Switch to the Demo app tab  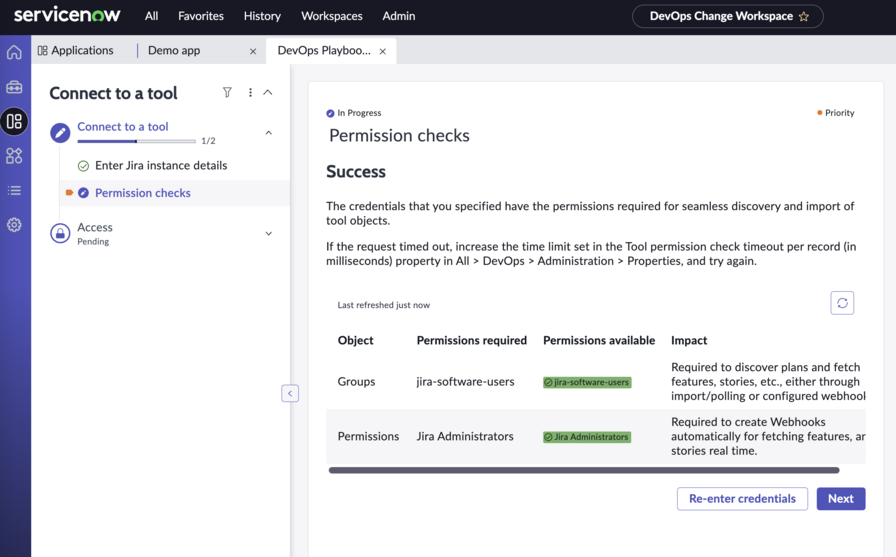pos(174,50)
